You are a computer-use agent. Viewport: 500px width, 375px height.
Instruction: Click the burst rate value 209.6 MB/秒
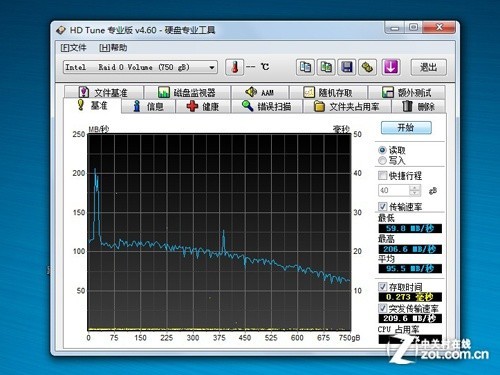[x=410, y=318]
